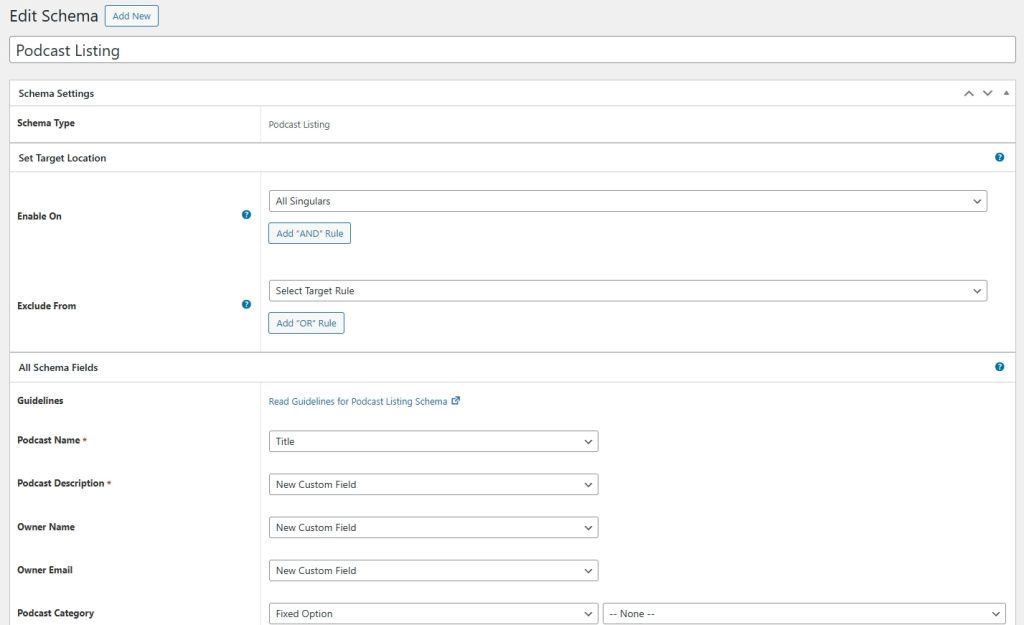Click help icon next to Enable On
Screen dimensions: 1024x625
[246, 214]
